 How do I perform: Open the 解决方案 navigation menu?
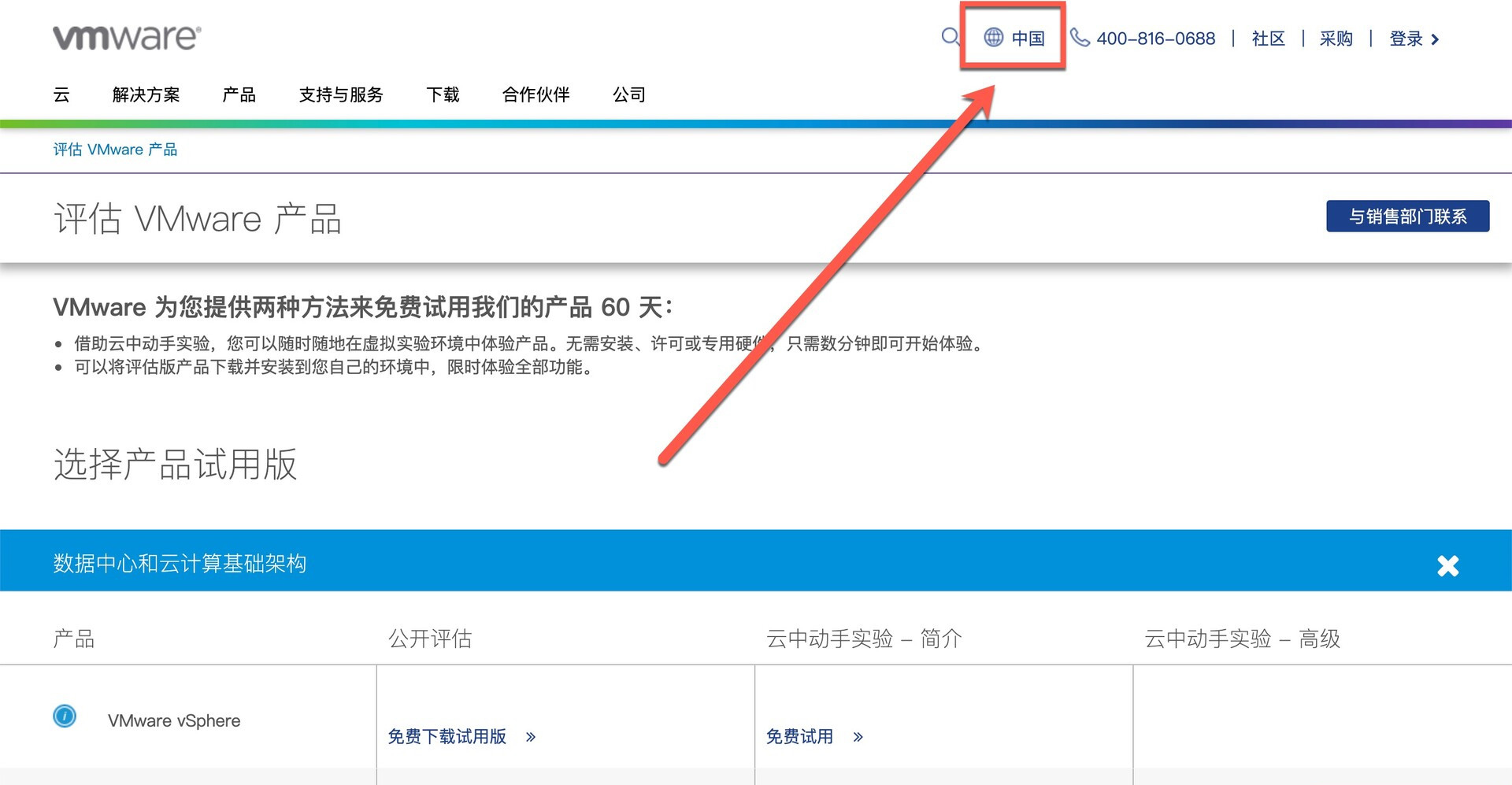point(146,95)
